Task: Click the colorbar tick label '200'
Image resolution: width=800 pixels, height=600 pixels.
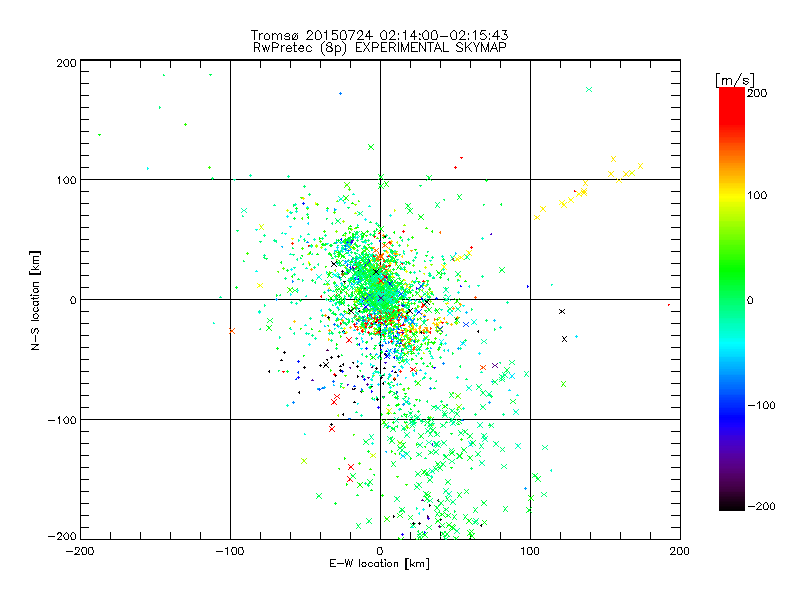Action: click(x=757, y=93)
